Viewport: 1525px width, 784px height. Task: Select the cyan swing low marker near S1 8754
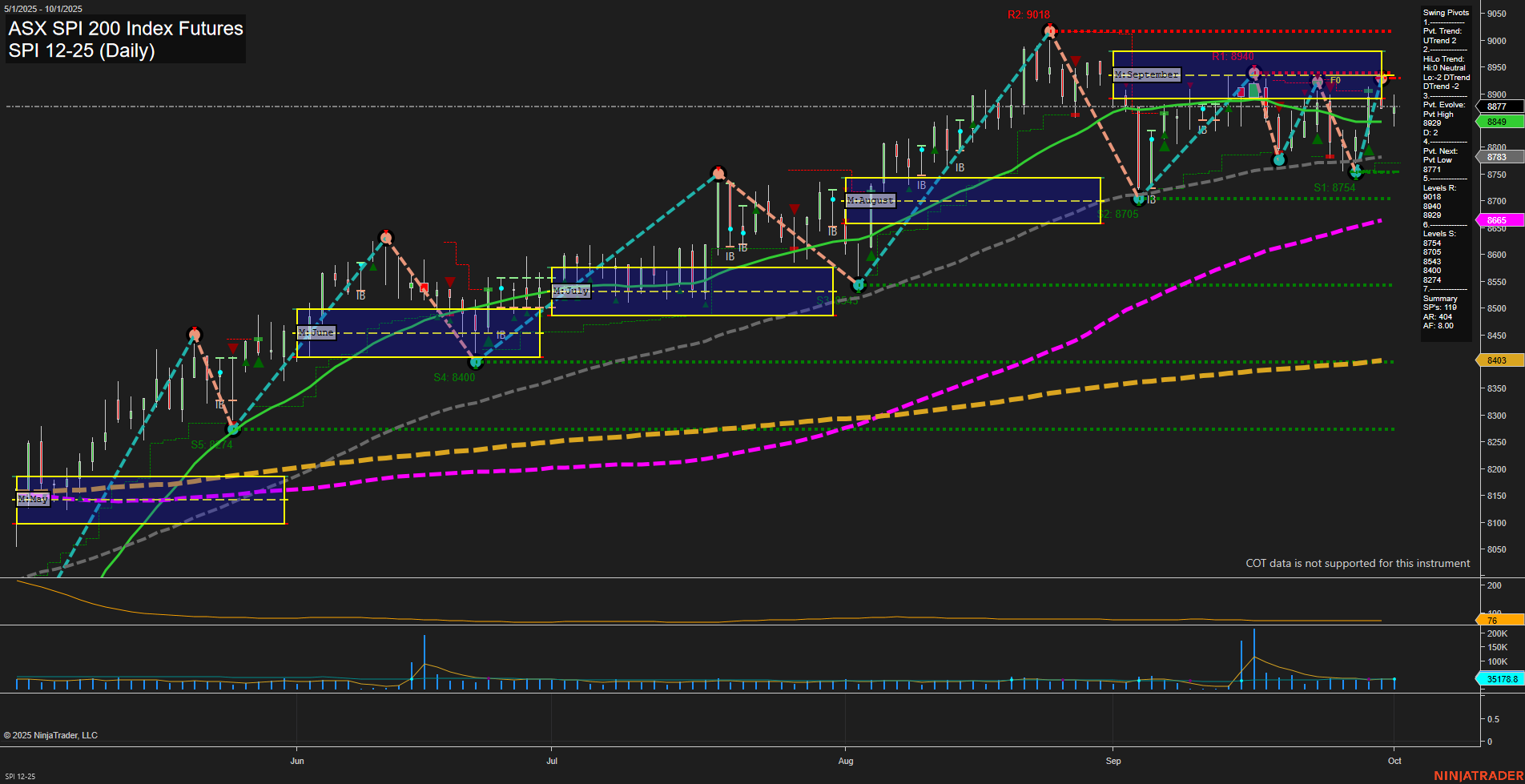coord(1354,171)
